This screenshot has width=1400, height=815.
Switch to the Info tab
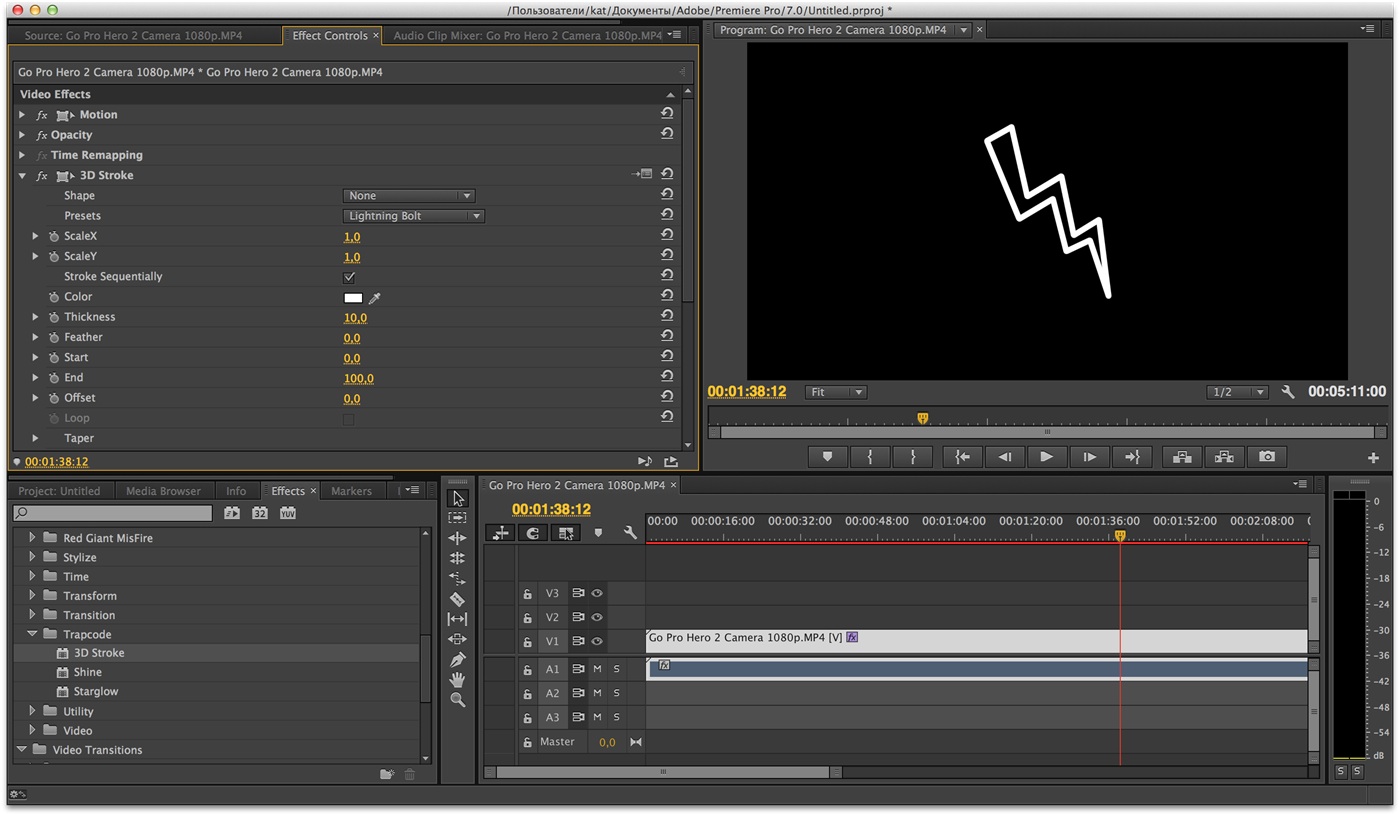coord(236,491)
